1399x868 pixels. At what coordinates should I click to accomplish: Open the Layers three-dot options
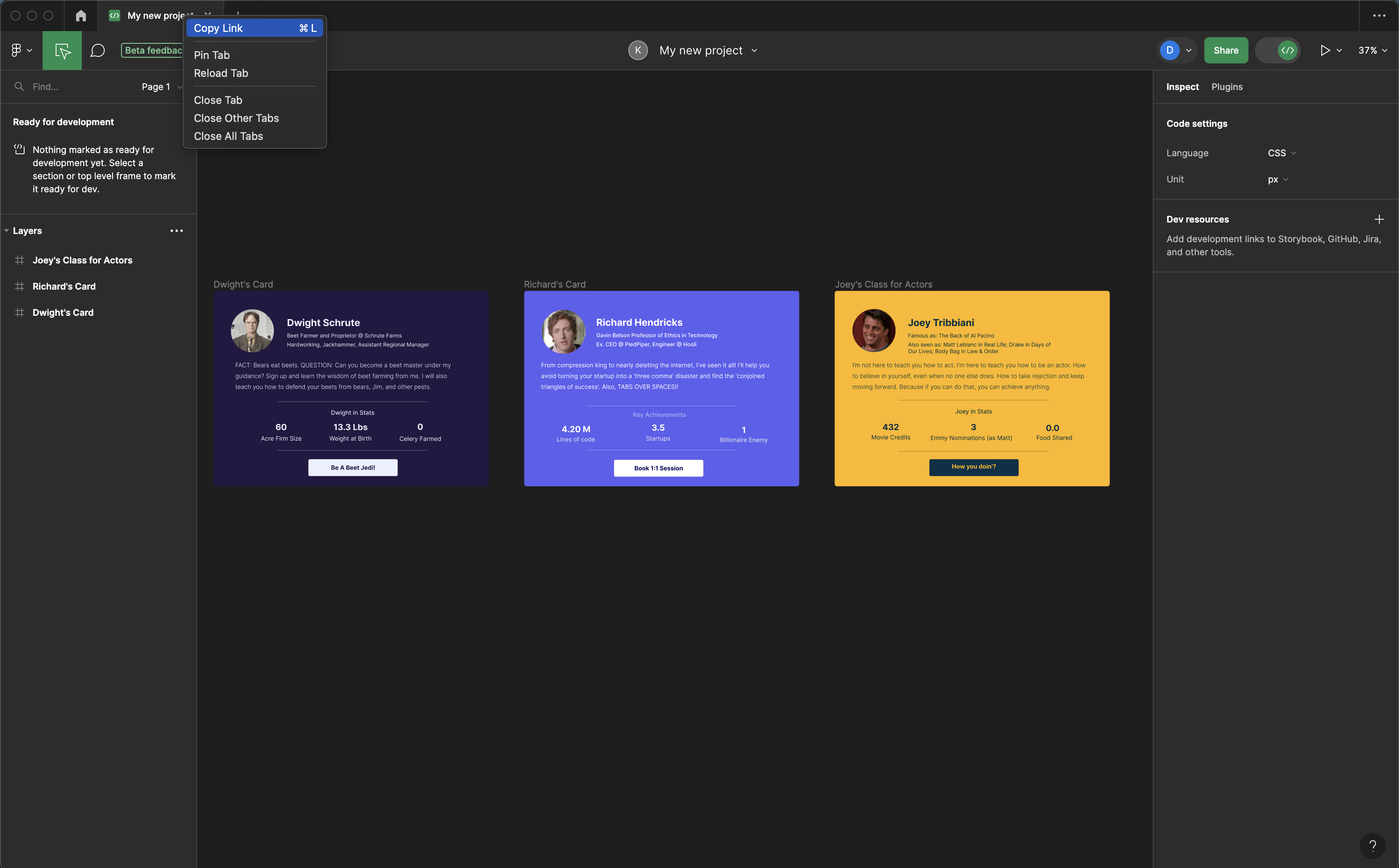point(176,231)
